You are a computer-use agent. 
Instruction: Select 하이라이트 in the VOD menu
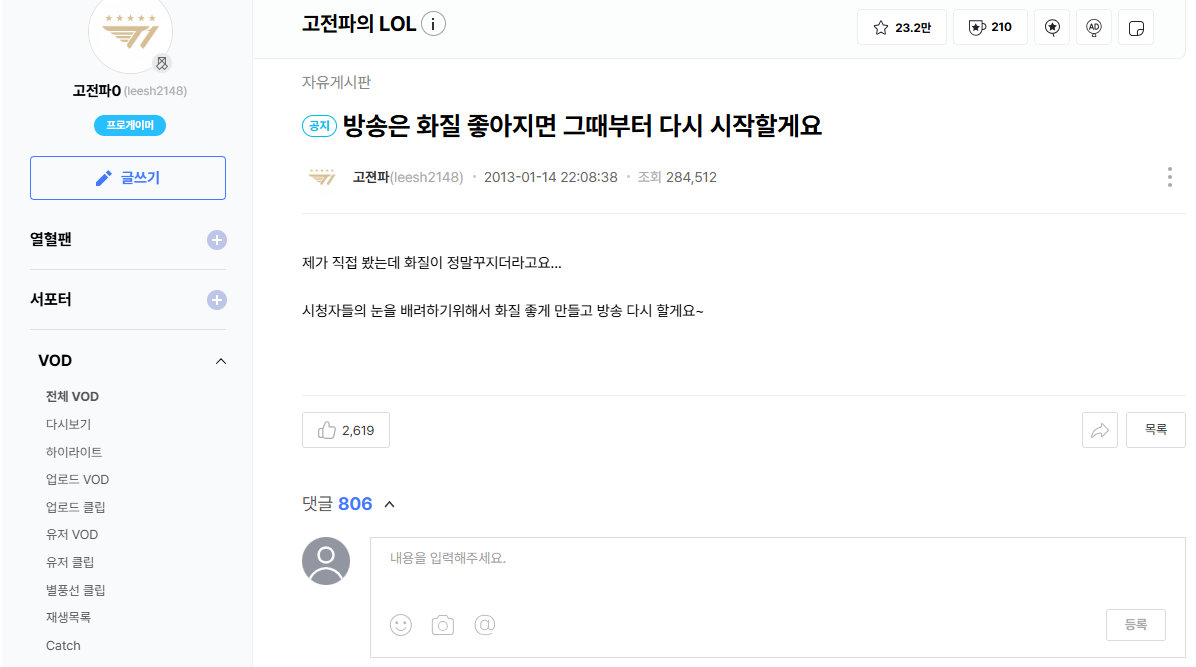click(73, 452)
